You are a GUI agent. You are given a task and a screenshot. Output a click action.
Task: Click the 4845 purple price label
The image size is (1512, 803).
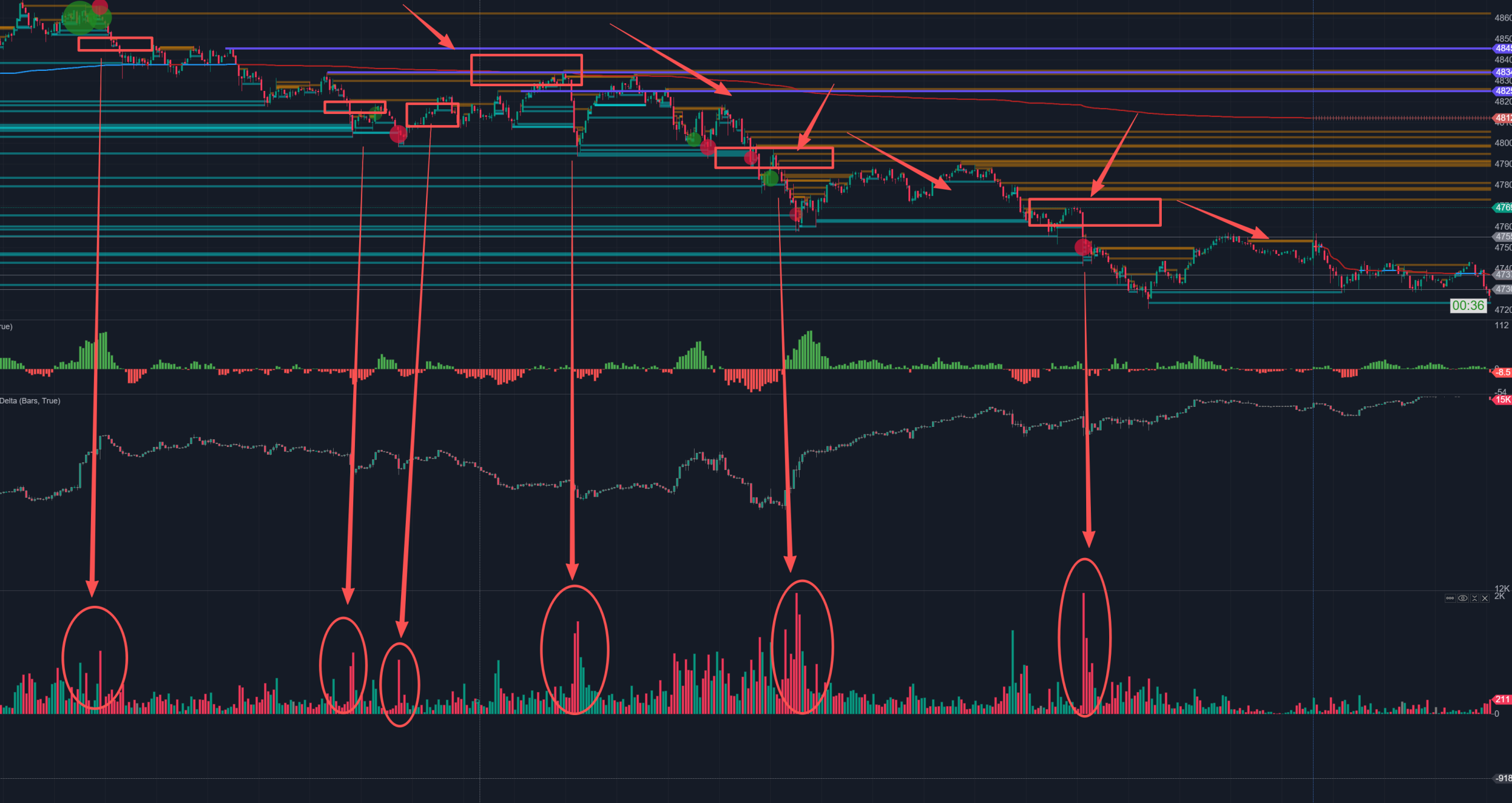1503,48
